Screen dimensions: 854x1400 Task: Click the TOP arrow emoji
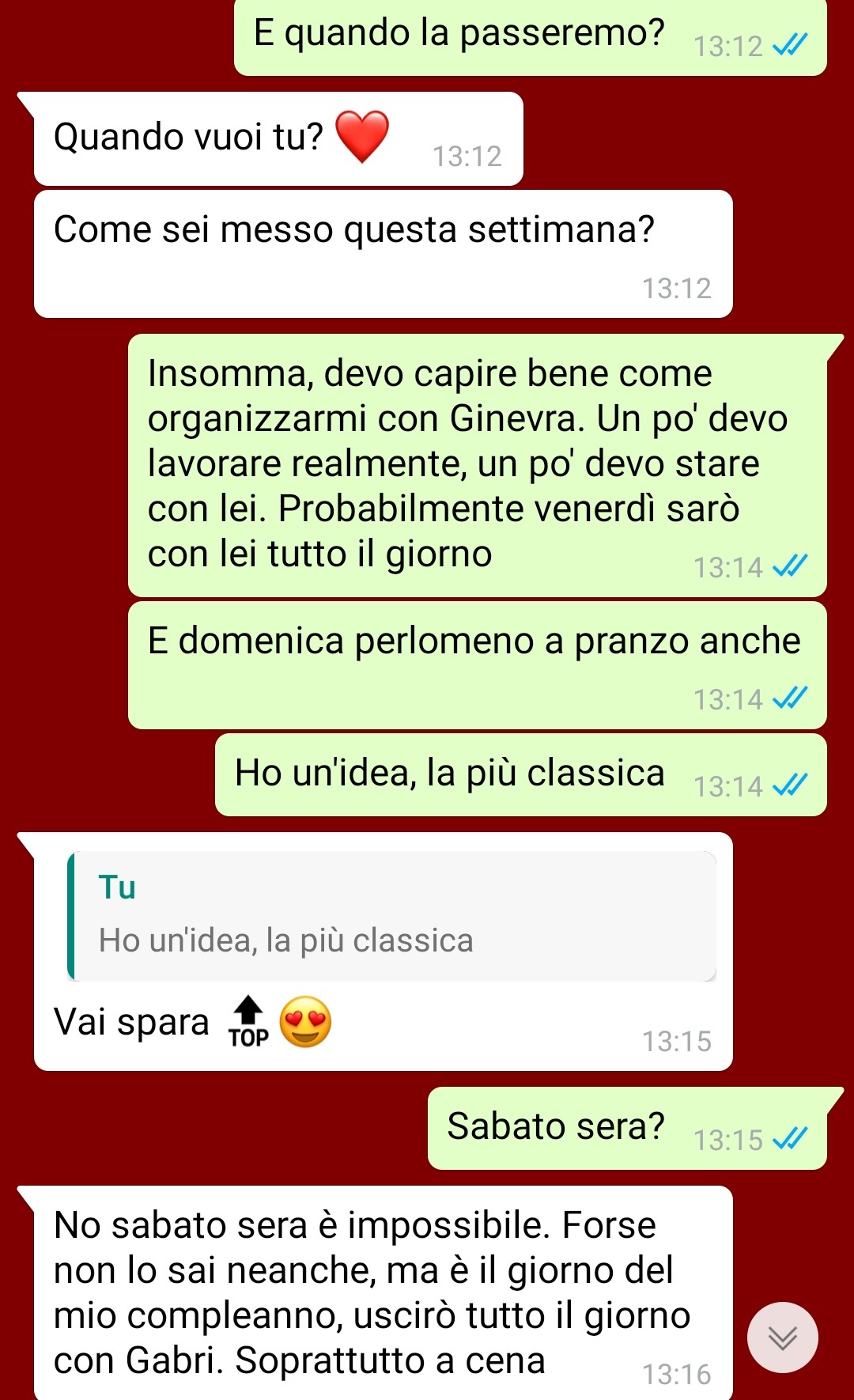coord(248,1022)
